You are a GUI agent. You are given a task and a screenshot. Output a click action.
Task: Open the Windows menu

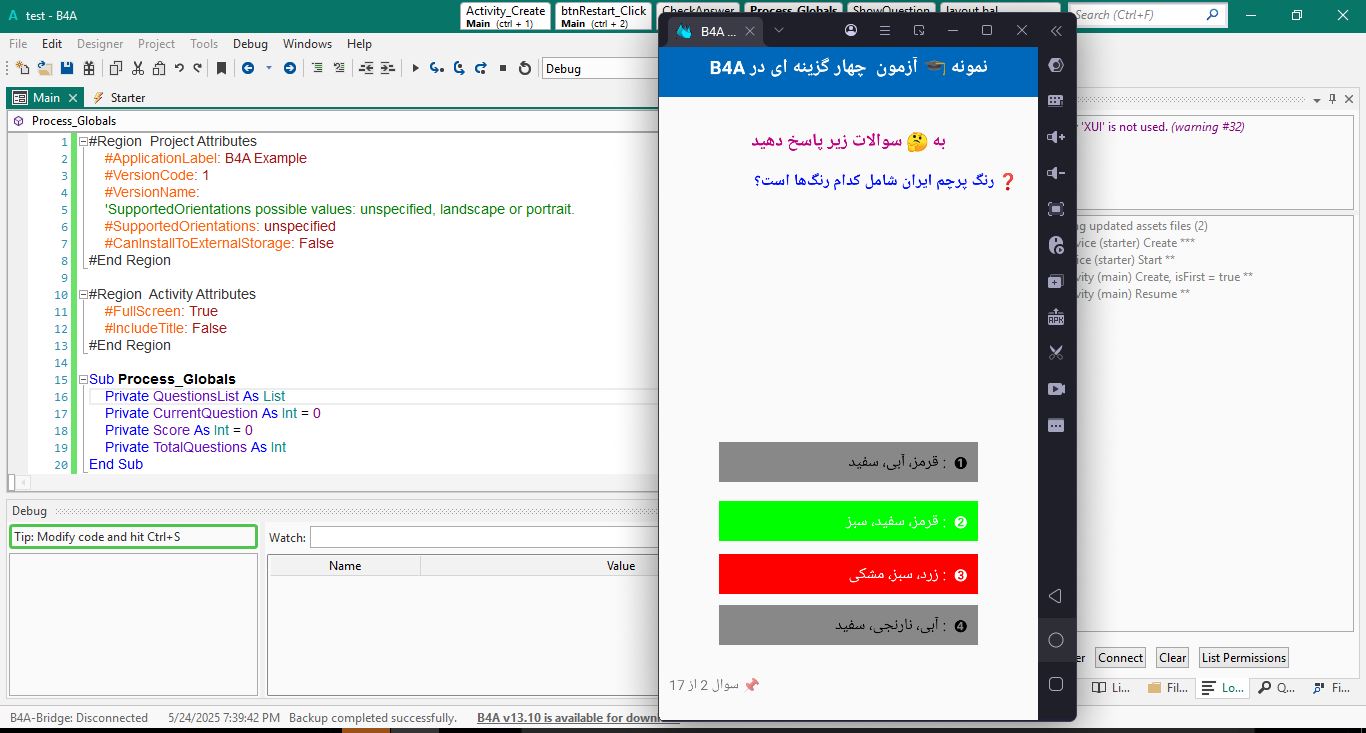(x=307, y=44)
